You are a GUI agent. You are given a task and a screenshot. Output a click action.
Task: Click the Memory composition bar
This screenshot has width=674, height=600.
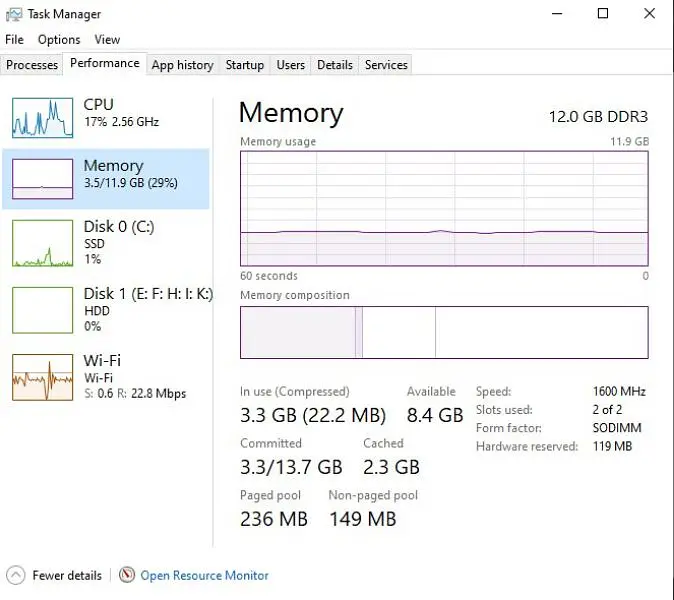(x=444, y=332)
